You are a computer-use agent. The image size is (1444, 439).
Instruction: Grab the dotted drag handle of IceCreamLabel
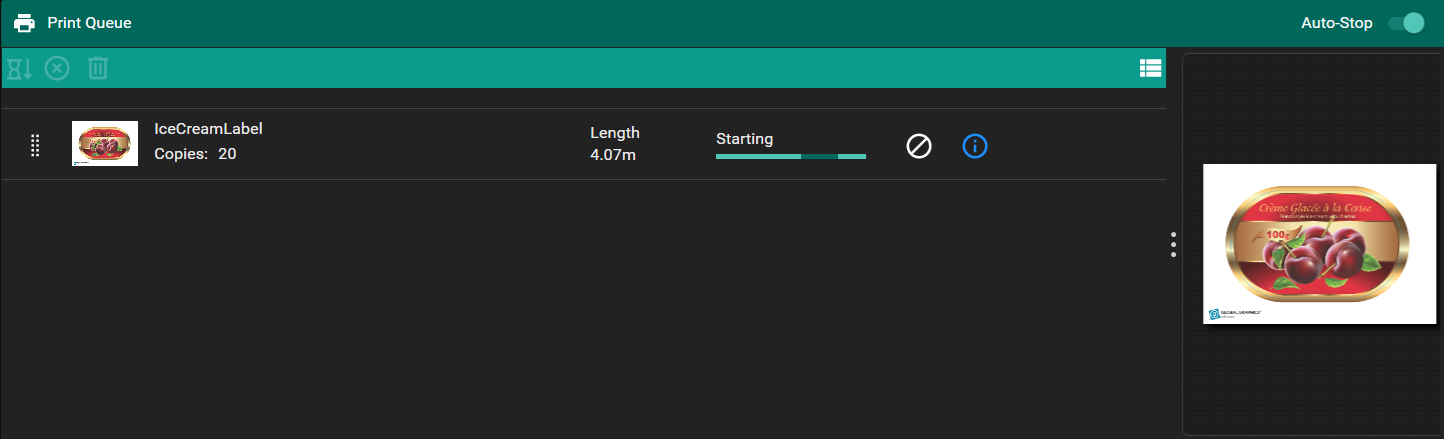click(35, 145)
